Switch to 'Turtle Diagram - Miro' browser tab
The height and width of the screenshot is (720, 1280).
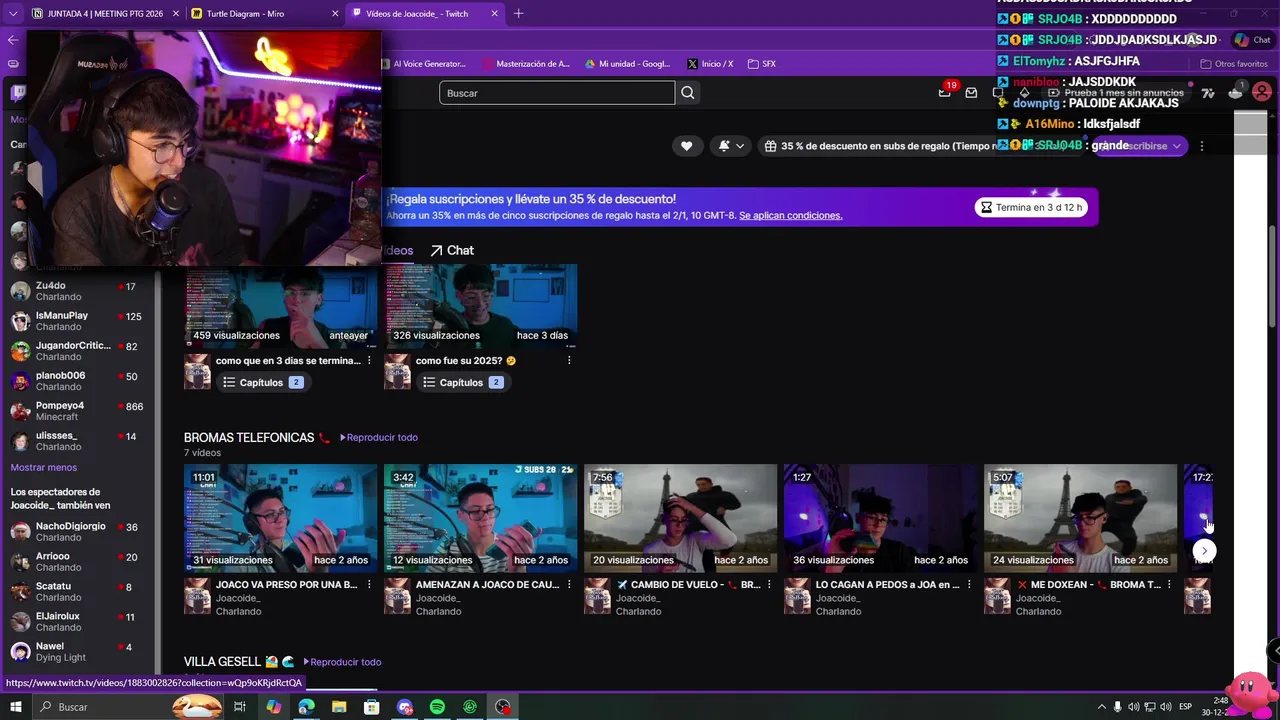point(264,14)
